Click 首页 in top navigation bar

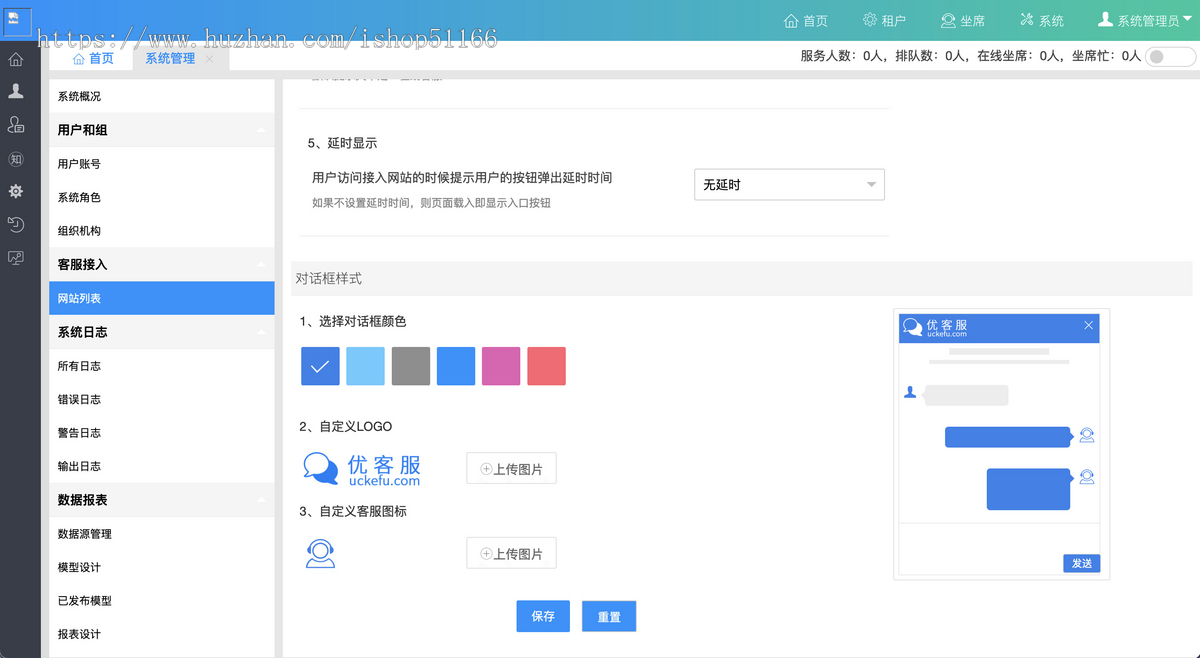pyautogui.click(x=806, y=20)
